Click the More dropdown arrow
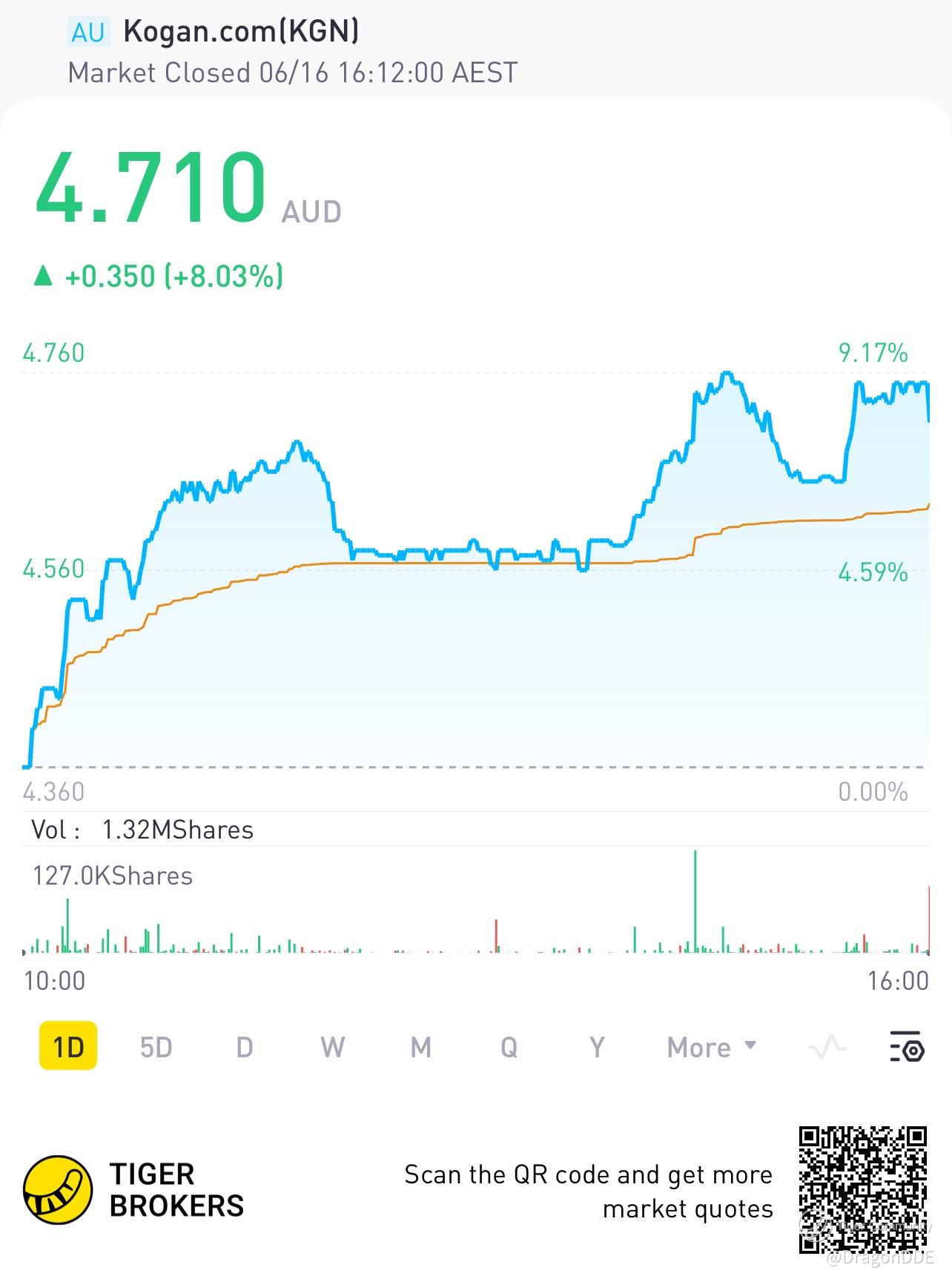The image size is (952, 1279). (750, 1045)
